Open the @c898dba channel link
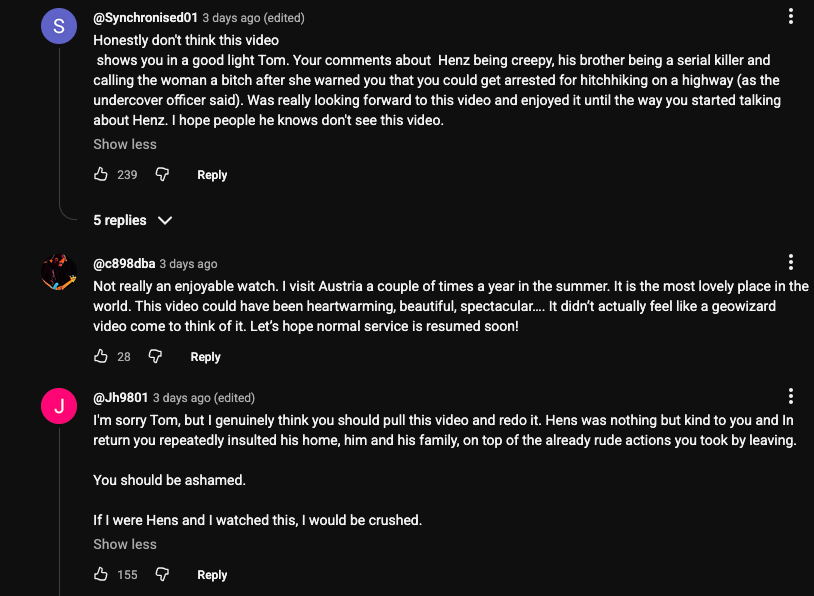This screenshot has height=596, width=814. [x=124, y=264]
